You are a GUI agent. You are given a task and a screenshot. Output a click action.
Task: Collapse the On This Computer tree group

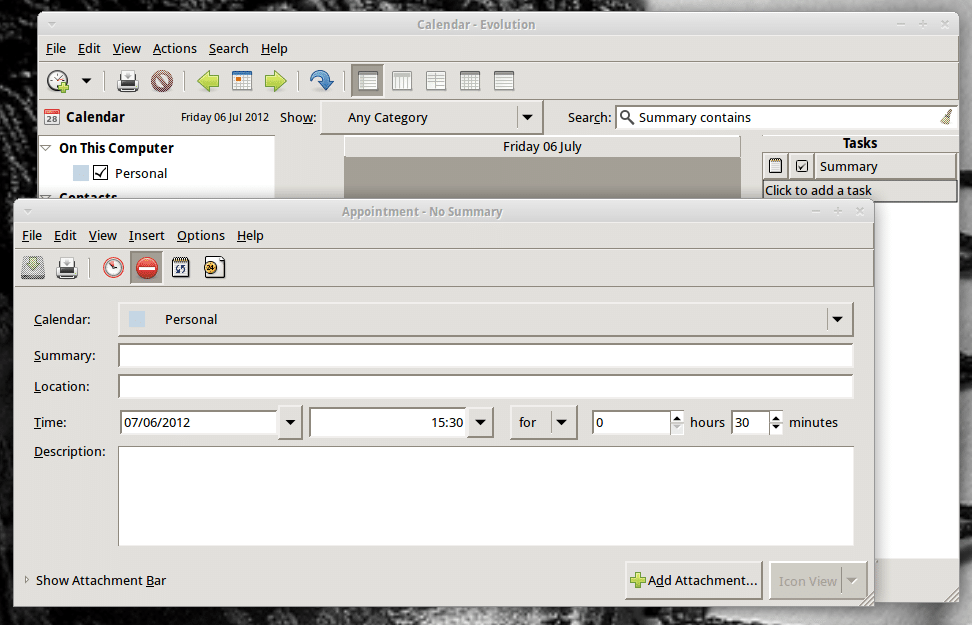pyautogui.click(x=46, y=148)
